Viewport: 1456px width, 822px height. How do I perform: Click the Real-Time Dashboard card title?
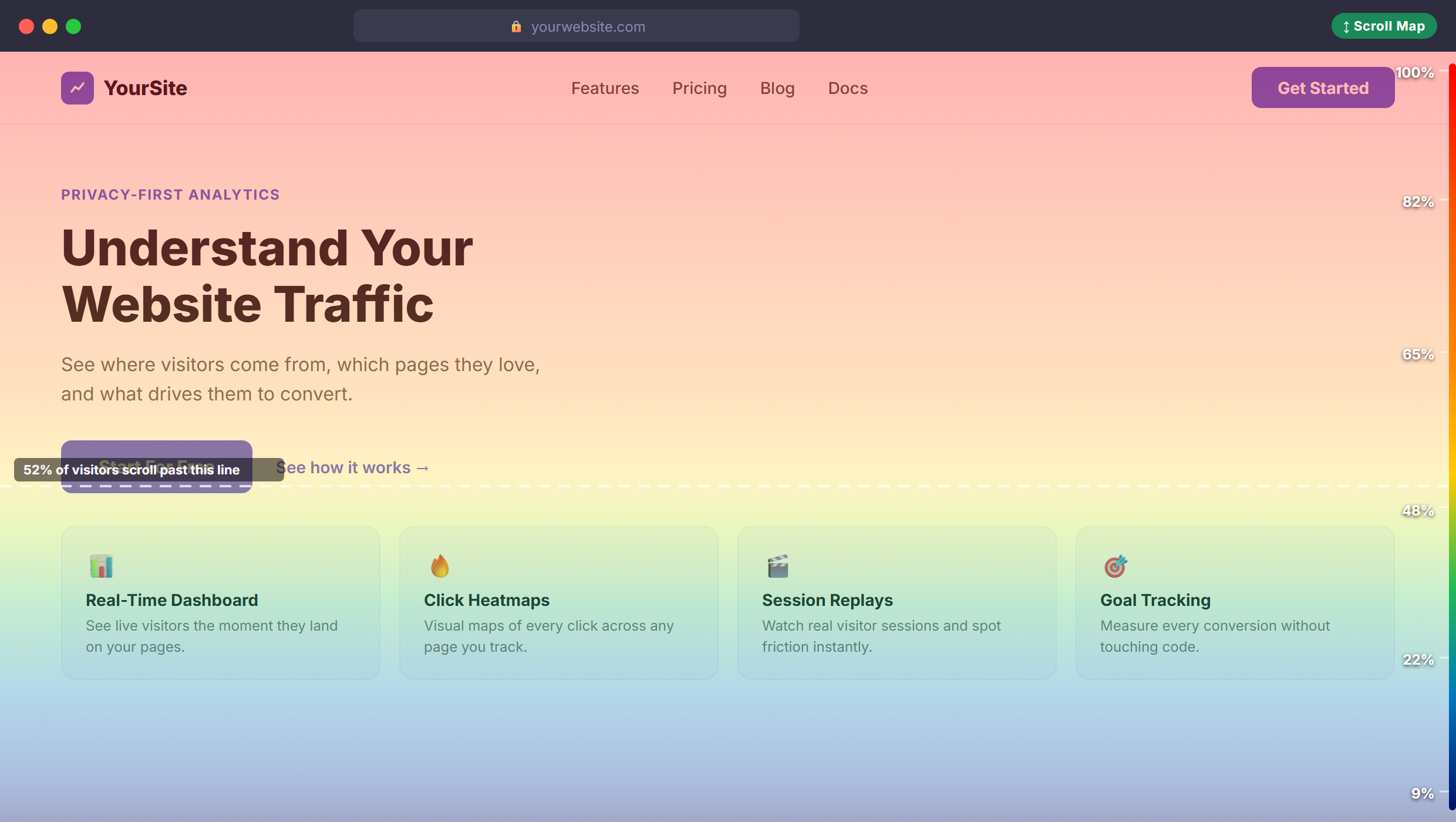click(172, 600)
